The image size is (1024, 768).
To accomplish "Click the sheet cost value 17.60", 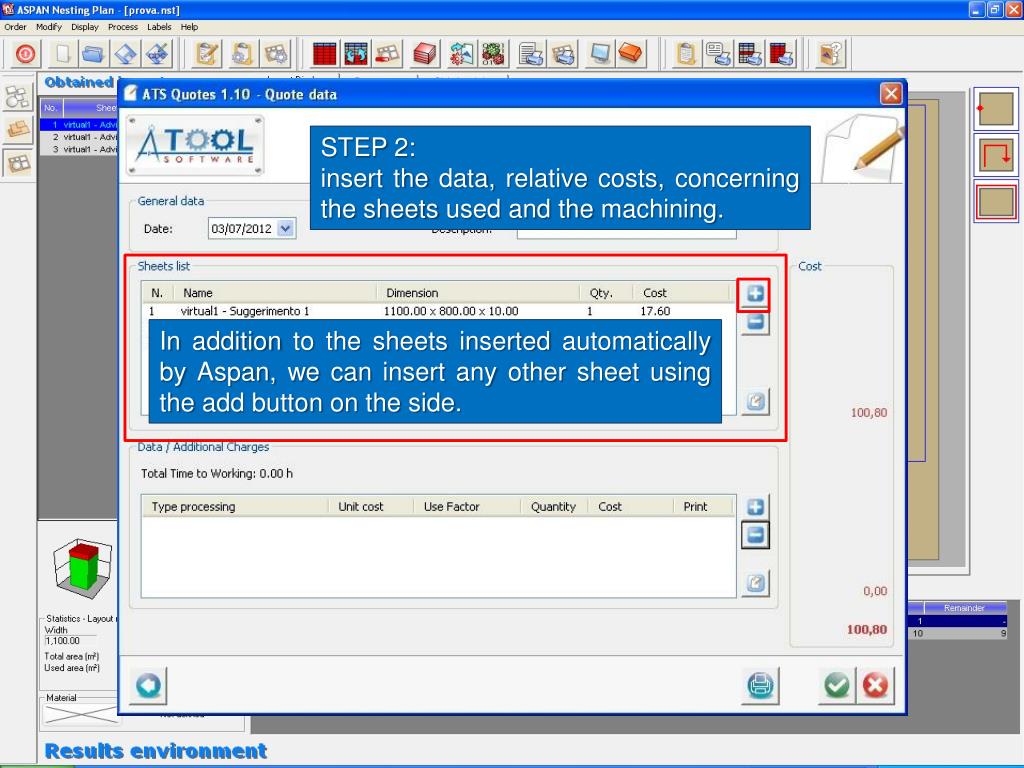I will [655, 312].
